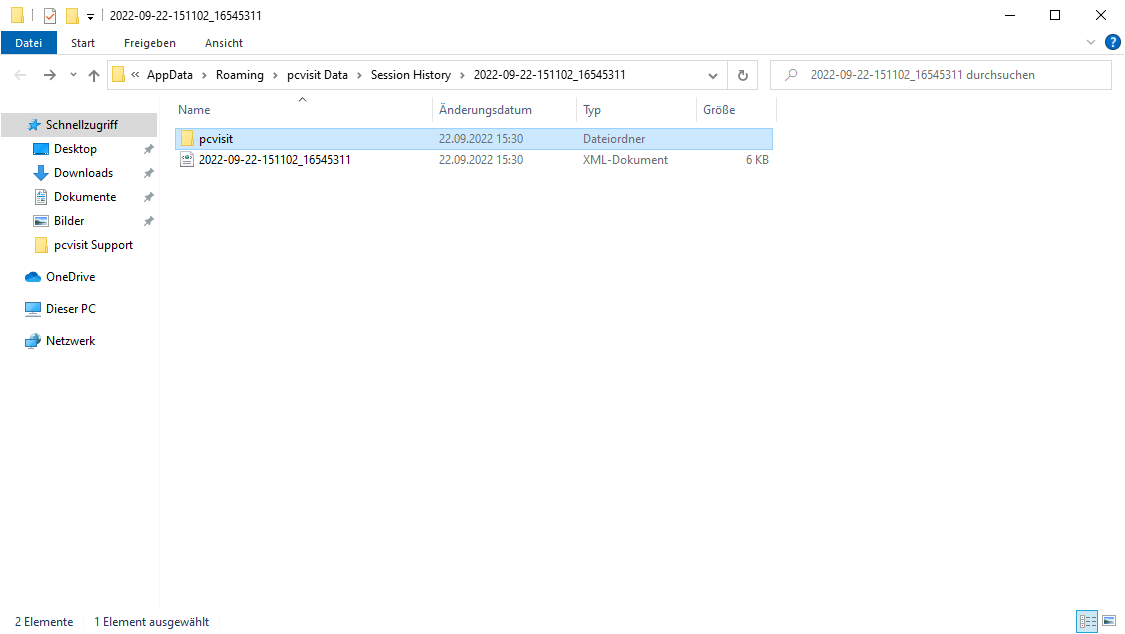1125x634 pixels.
Task: Open recent locations dropdown arrow
Action: [73, 75]
